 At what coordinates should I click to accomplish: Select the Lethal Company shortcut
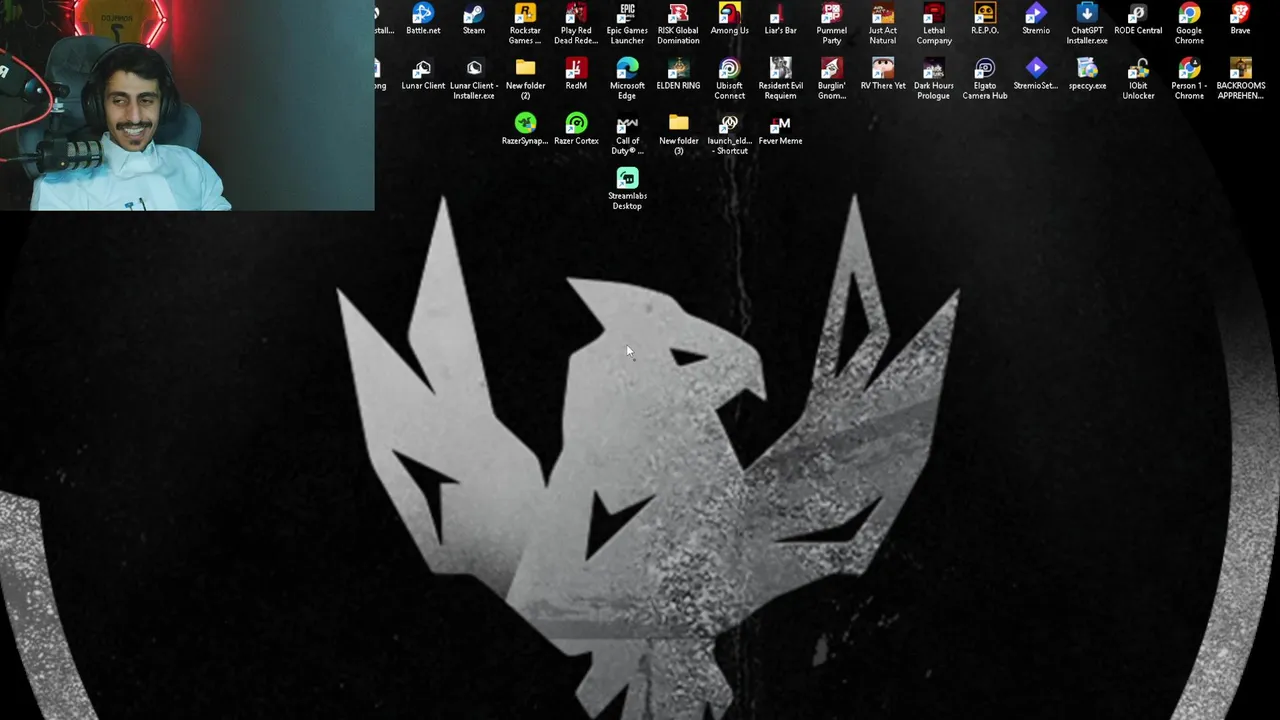[x=934, y=24]
